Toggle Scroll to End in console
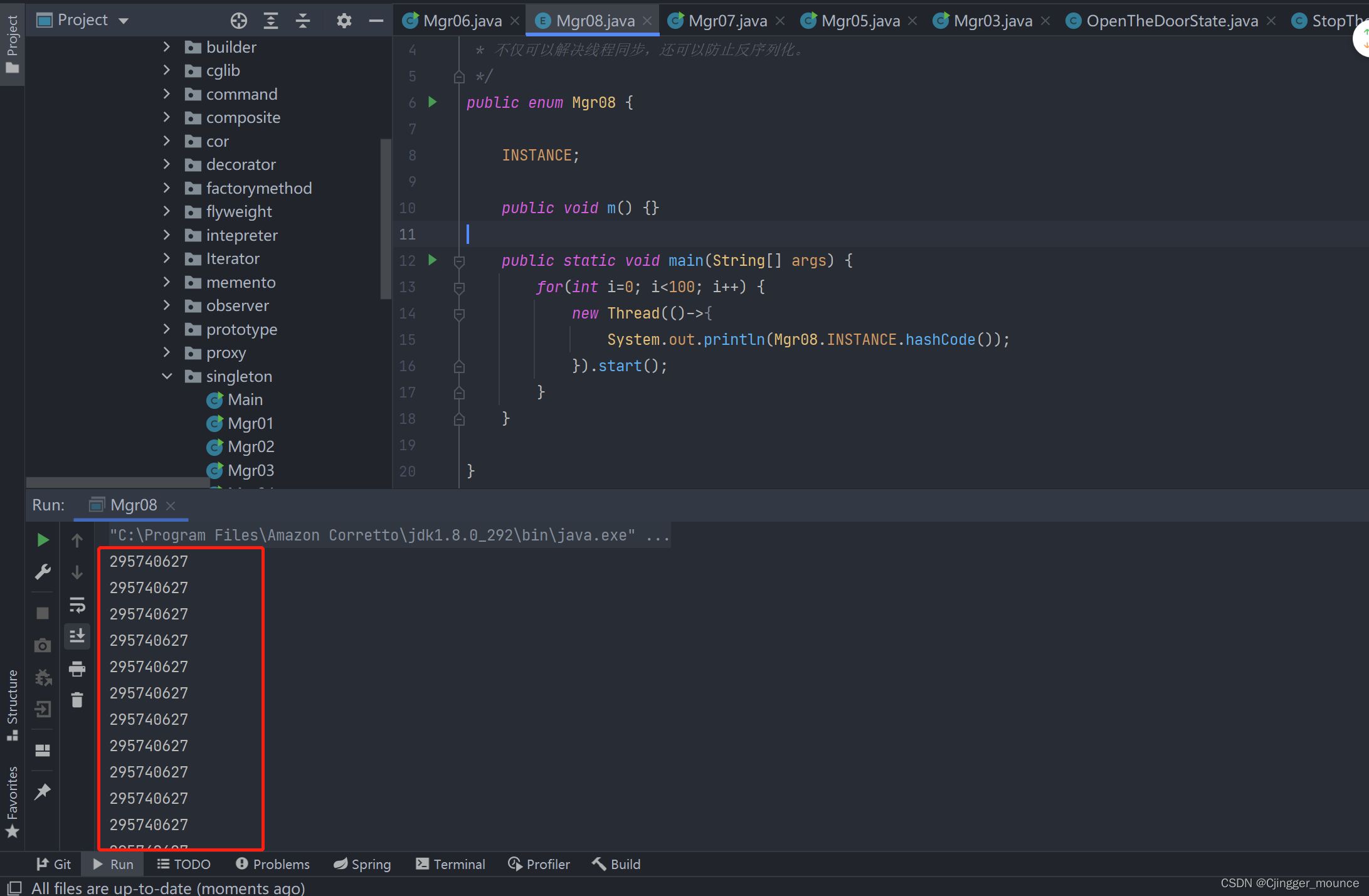 click(x=77, y=636)
